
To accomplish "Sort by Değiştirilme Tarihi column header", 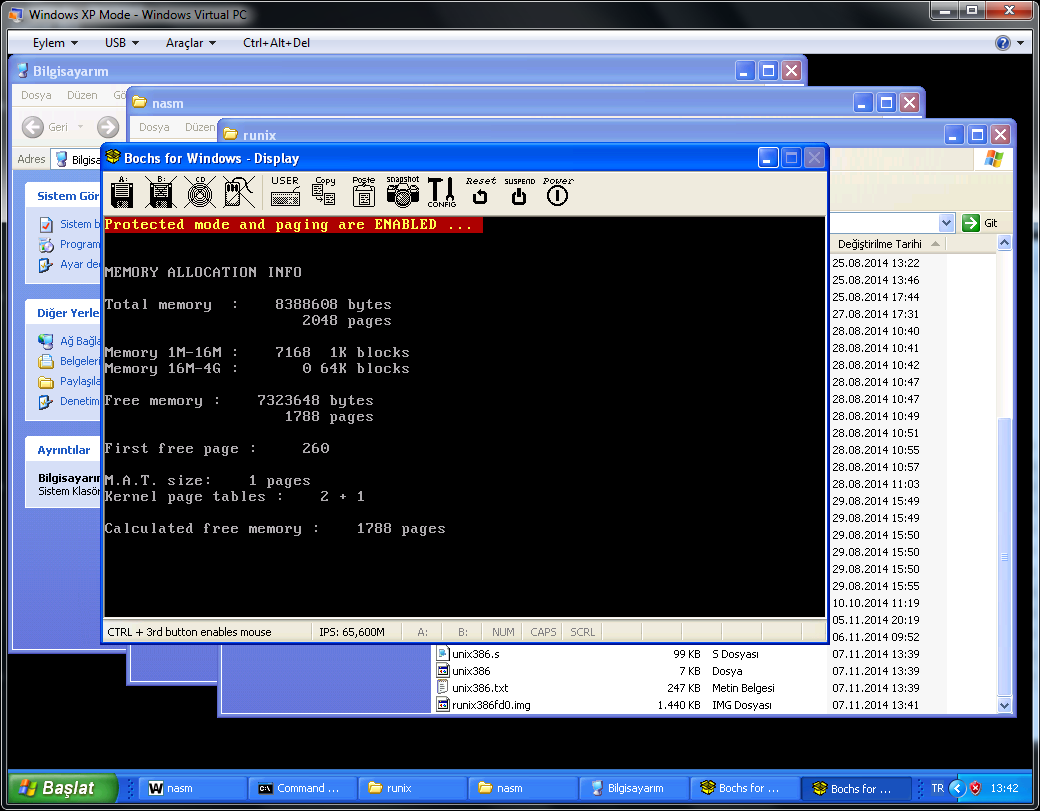I will (x=886, y=244).
